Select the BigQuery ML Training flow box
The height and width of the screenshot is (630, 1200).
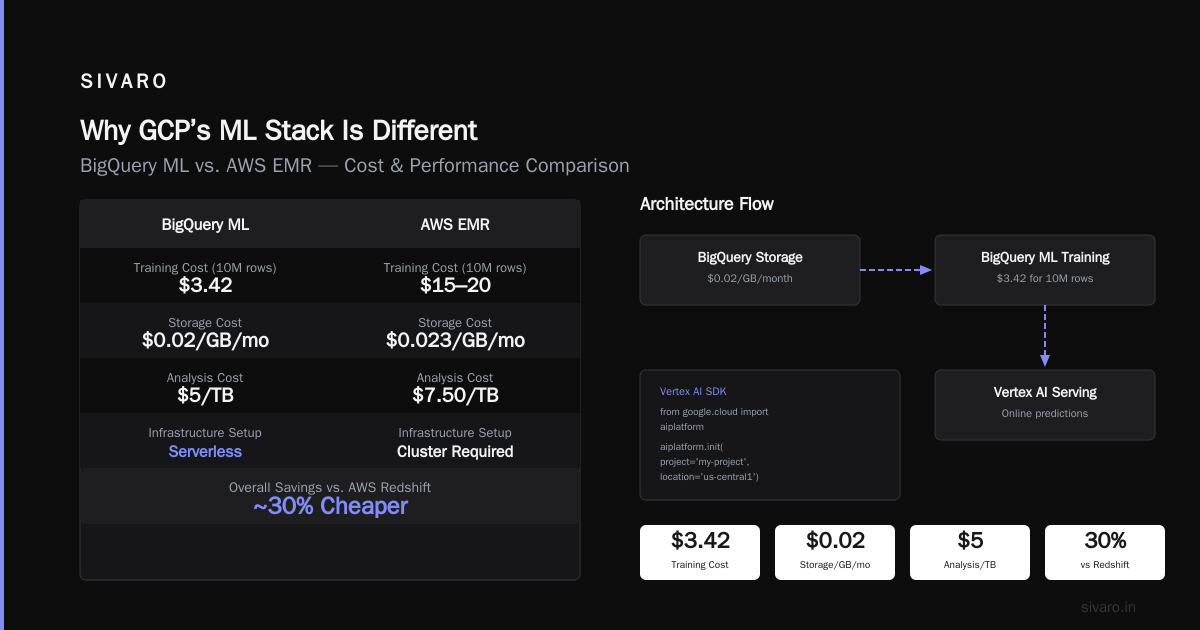[1045, 270]
